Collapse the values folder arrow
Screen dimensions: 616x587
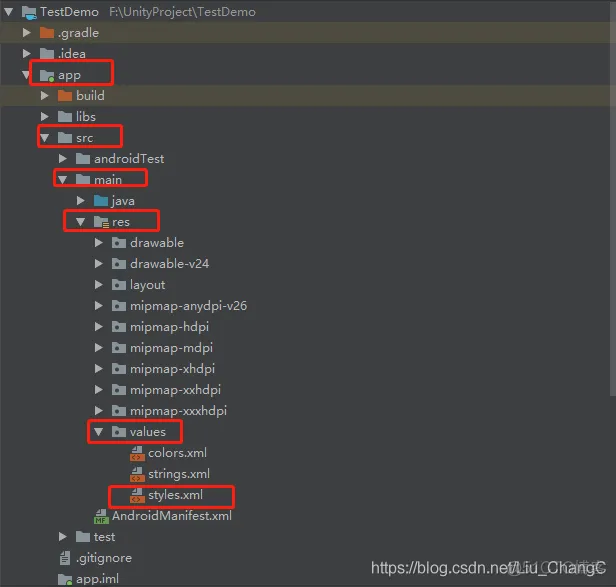click(x=99, y=431)
